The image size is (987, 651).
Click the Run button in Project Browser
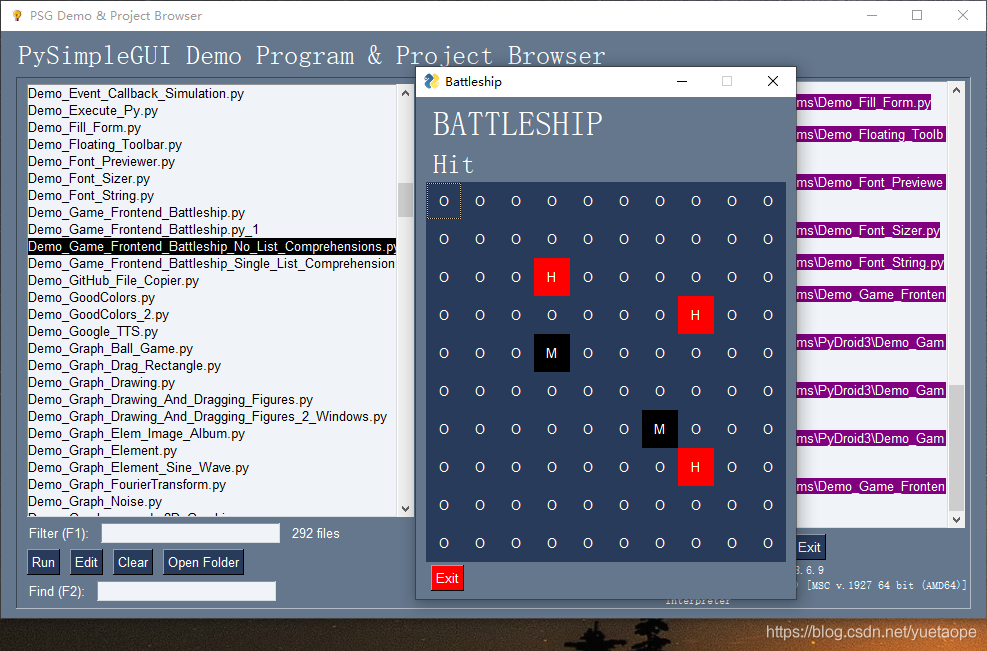pyautogui.click(x=43, y=562)
